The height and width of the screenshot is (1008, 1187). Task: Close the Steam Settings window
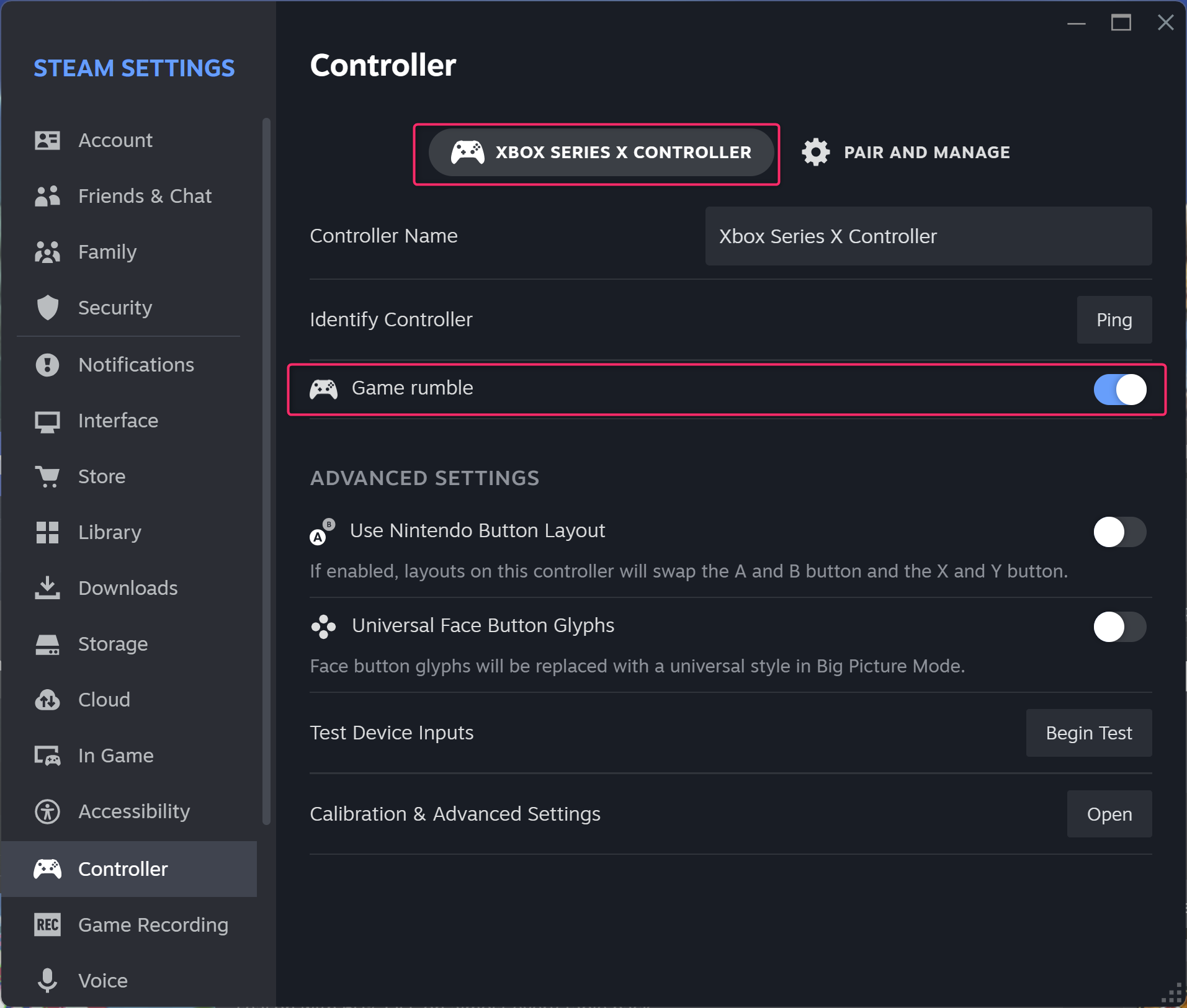[1165, 23]
